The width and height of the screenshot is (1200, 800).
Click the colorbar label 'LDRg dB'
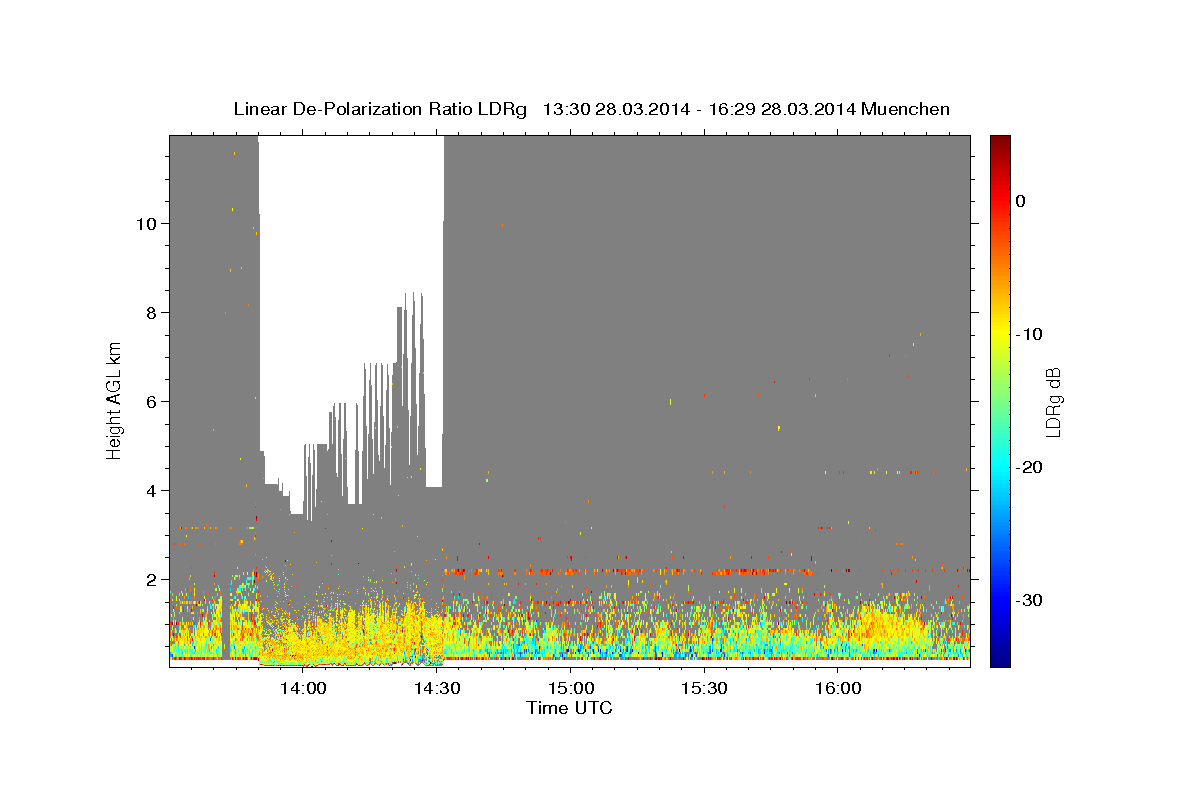point(1052,401)
